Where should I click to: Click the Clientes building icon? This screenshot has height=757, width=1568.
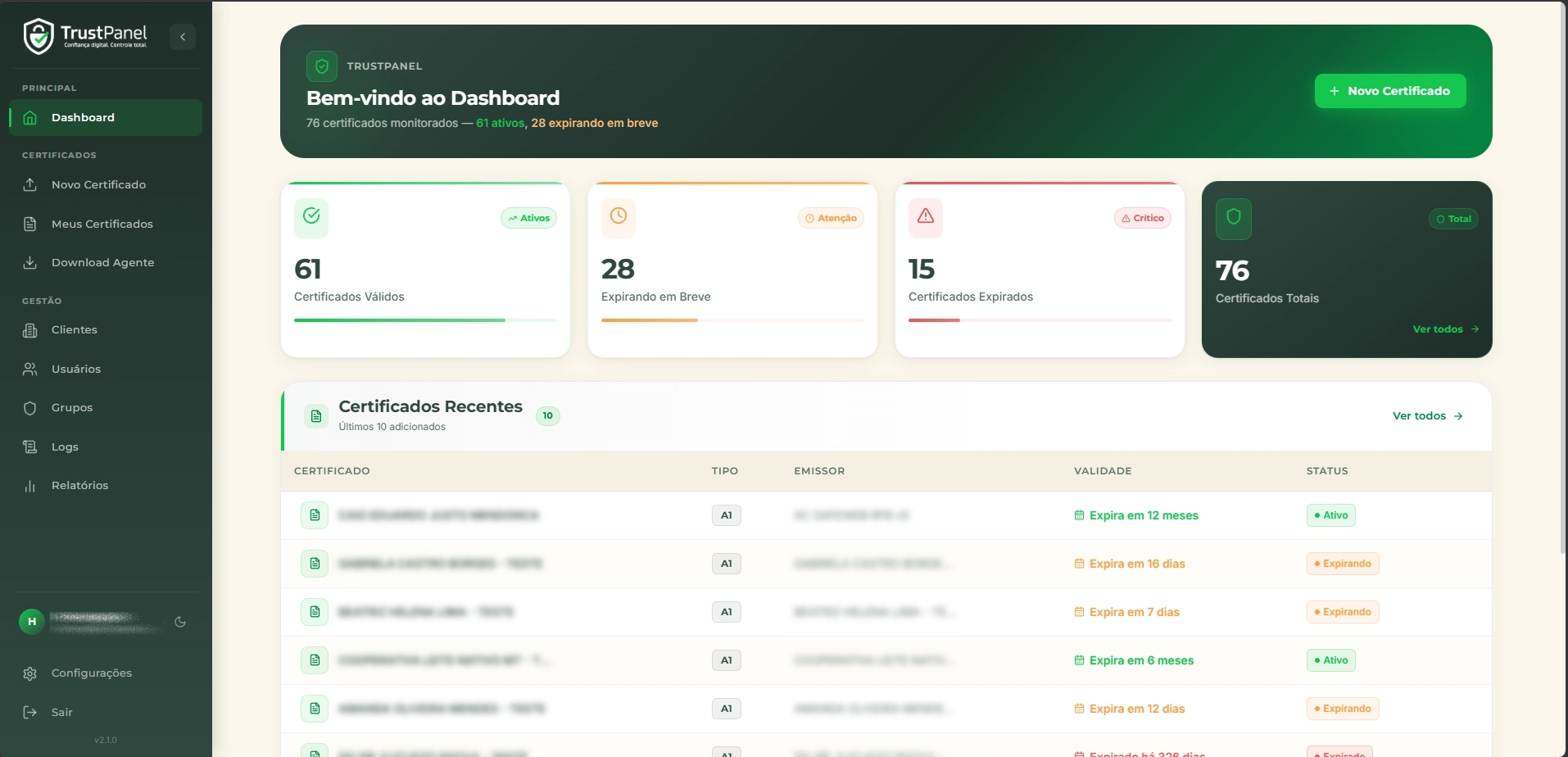pos(30,330)
